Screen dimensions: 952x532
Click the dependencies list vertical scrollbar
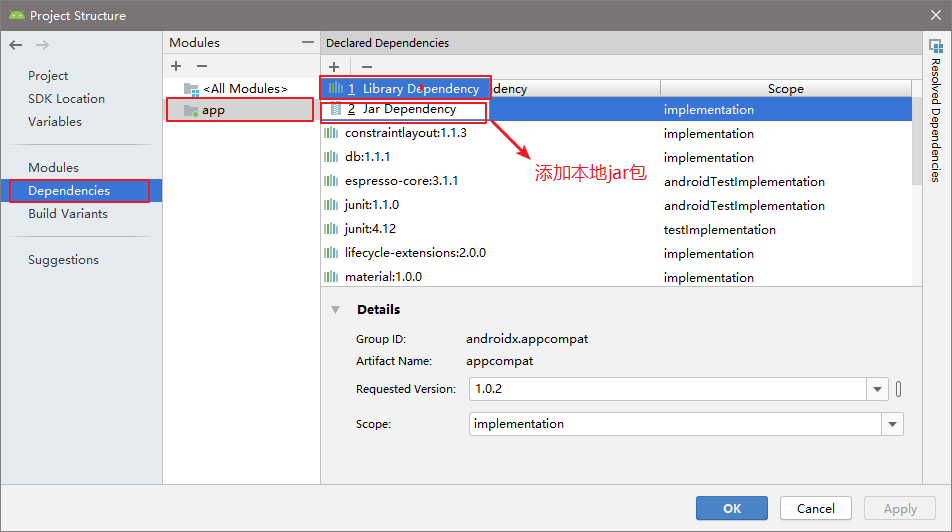pos(917,141)
